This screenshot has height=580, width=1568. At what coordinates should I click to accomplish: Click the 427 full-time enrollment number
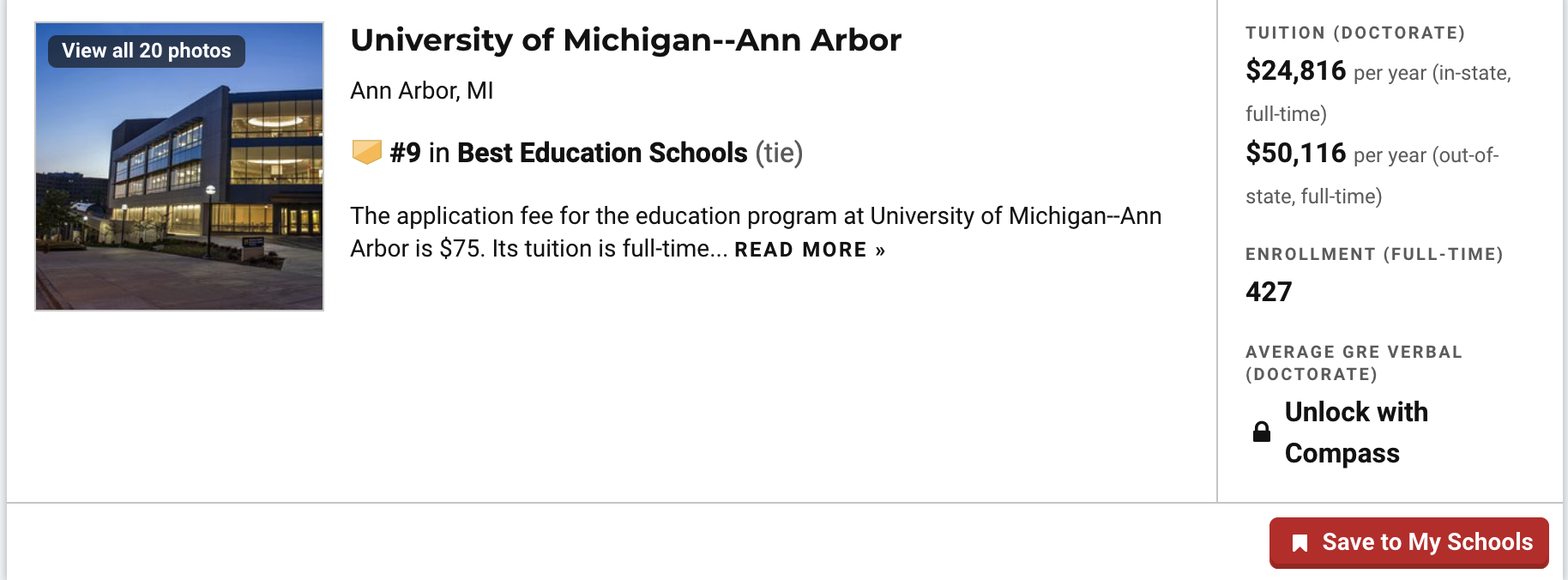[1269, 292]
